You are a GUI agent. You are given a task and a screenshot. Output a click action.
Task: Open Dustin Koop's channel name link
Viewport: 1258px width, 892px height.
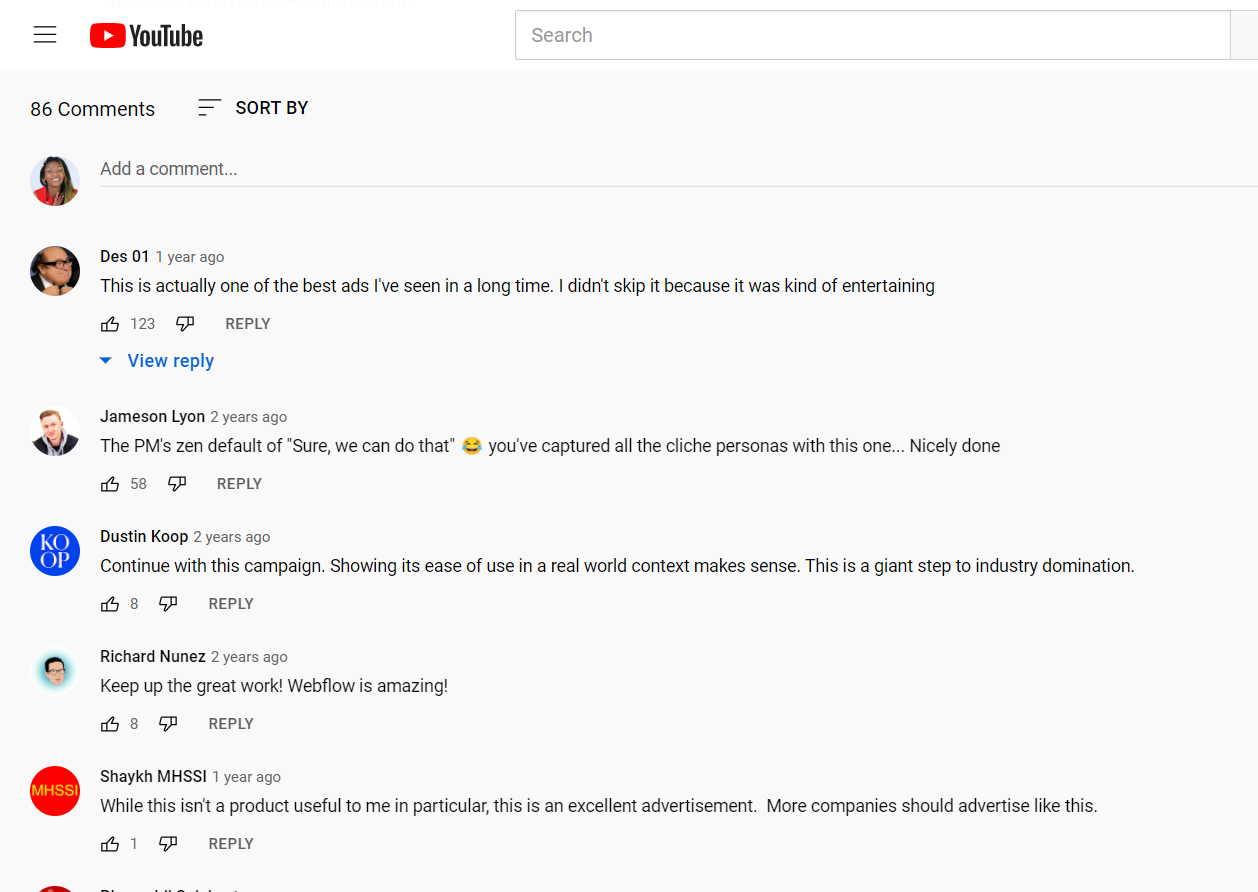tap(144, 537)
